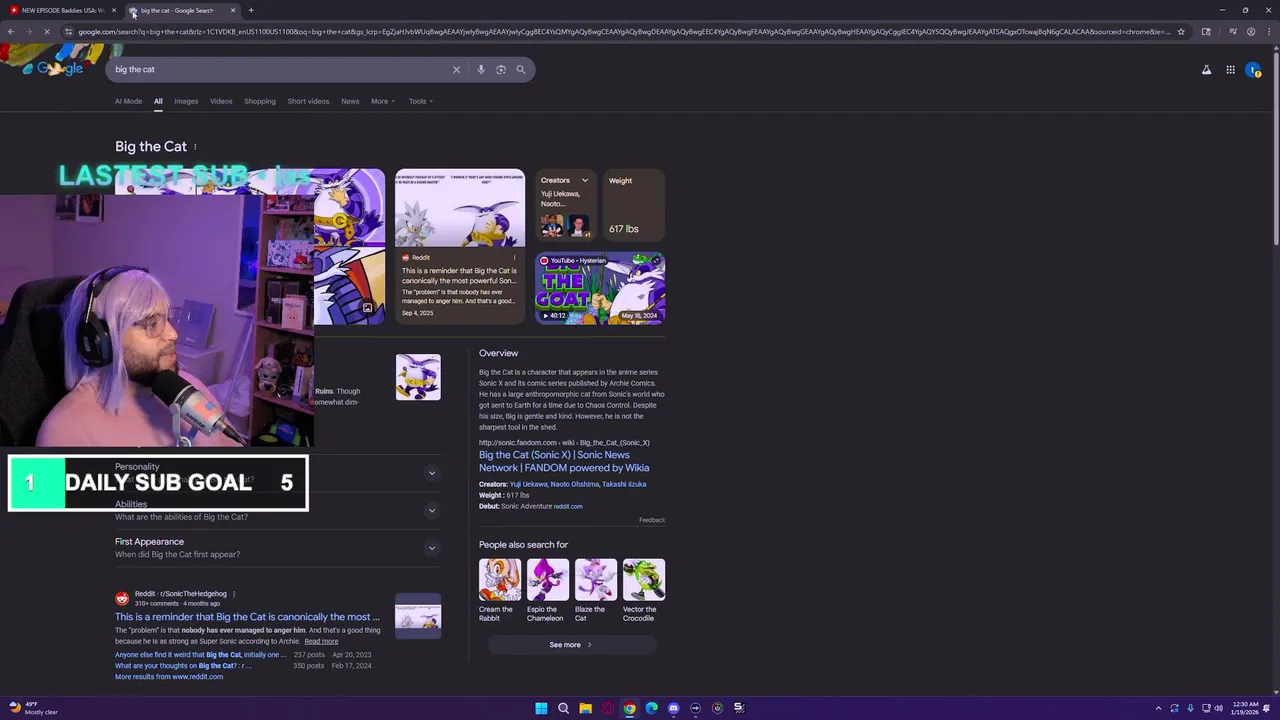
Task: Switch to AI Mode search tab
Action: click(x=128, y=101)
